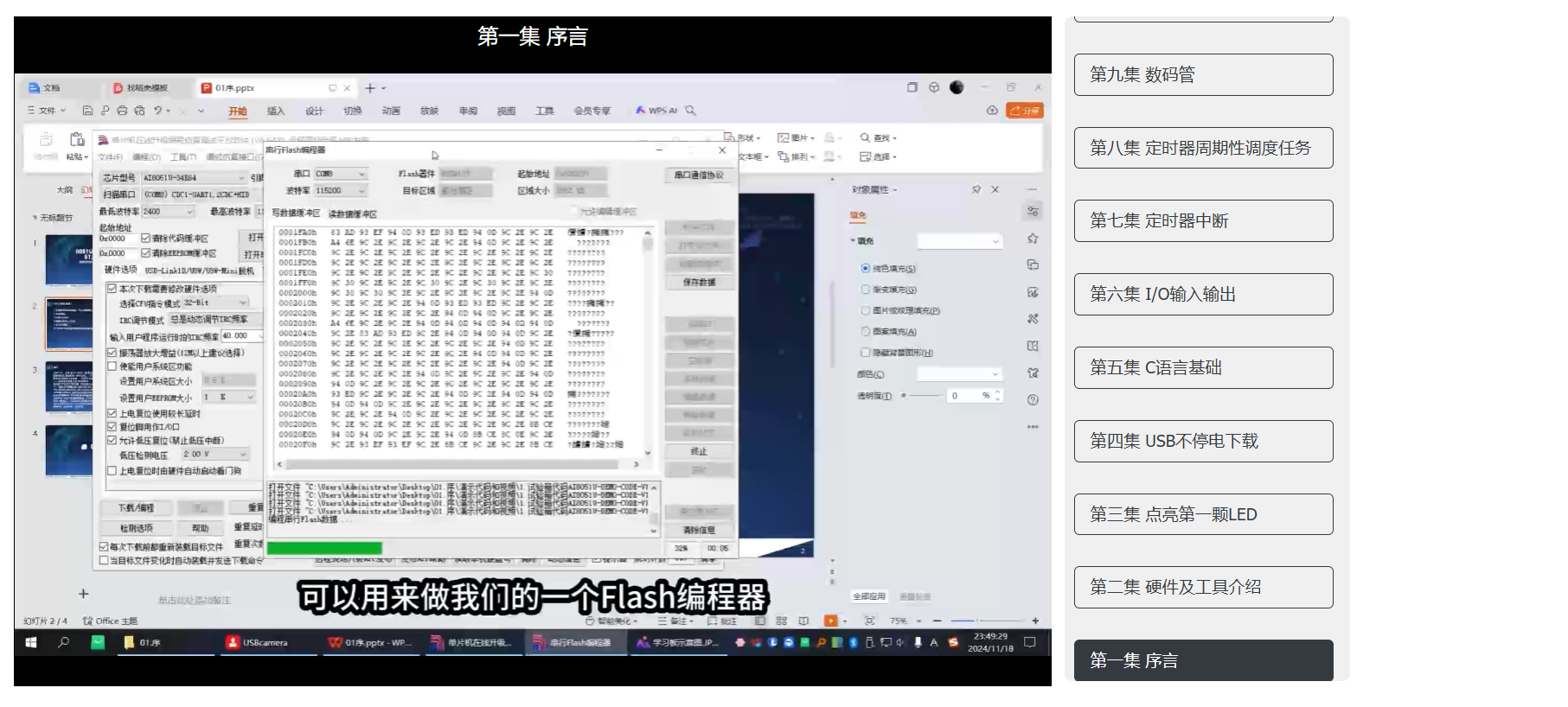Toggle 清除代码缓冲区 checkbox
1568x707 pixels.
point(146,238)
